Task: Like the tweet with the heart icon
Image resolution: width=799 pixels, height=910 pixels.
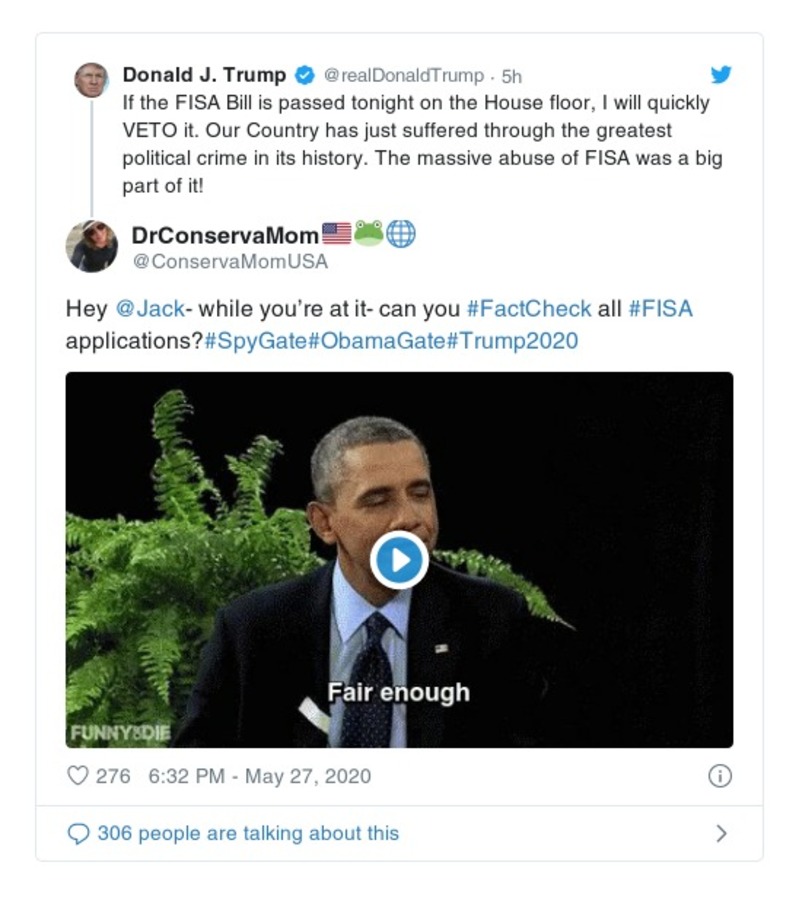Action: (x=78, y=776)
